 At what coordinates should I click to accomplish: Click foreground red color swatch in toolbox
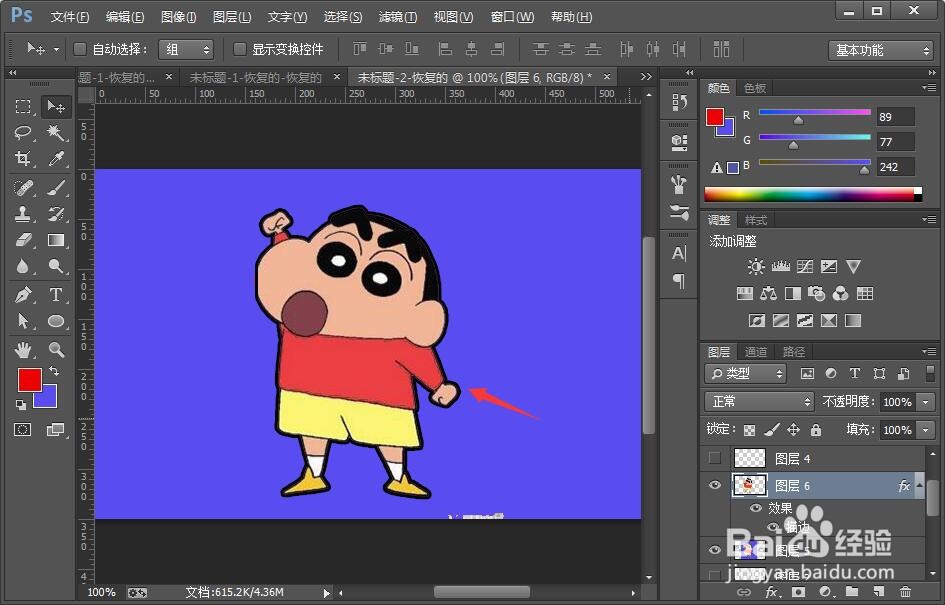[30, 380]
